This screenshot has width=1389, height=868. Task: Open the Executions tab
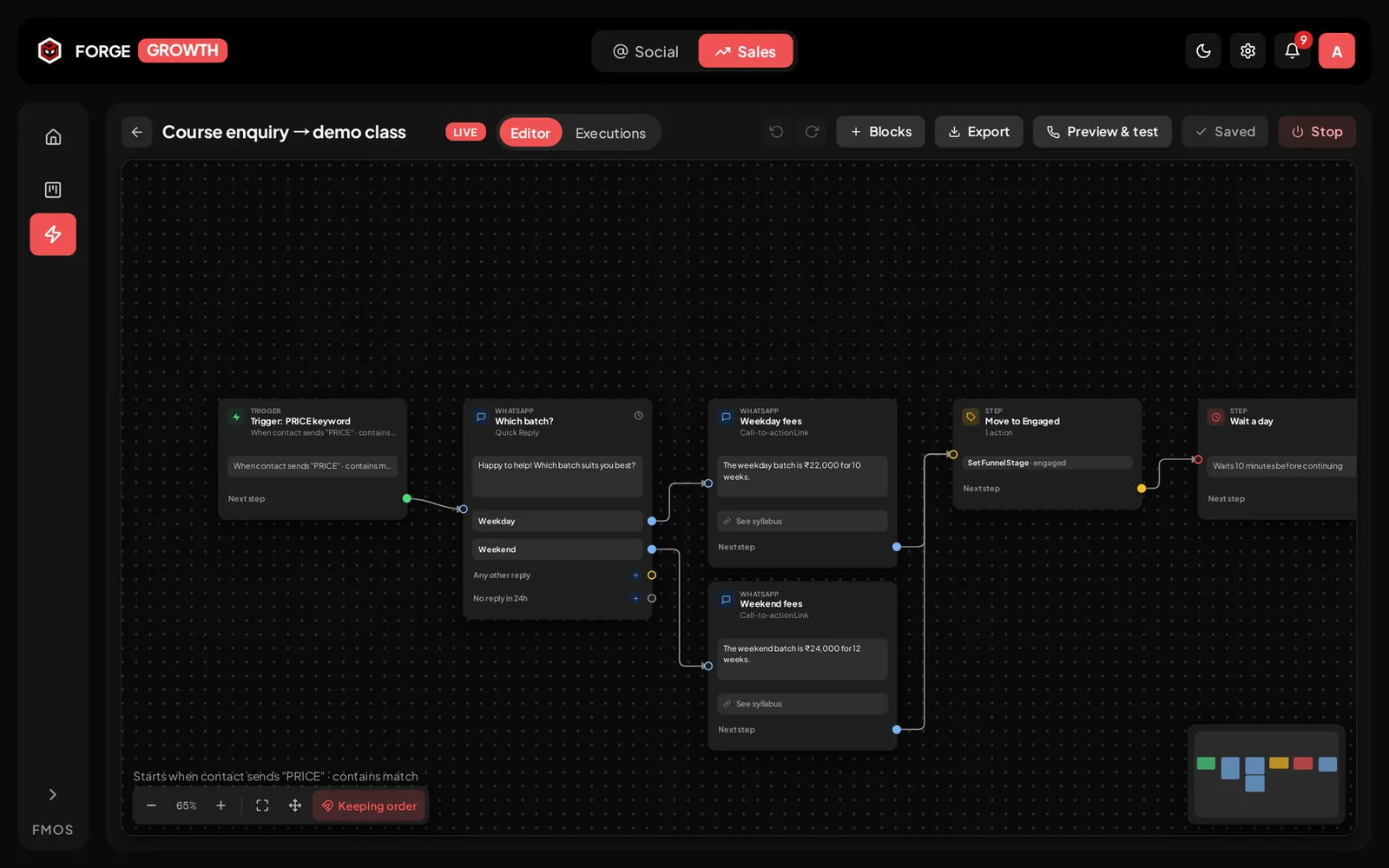tap(610, 133)
